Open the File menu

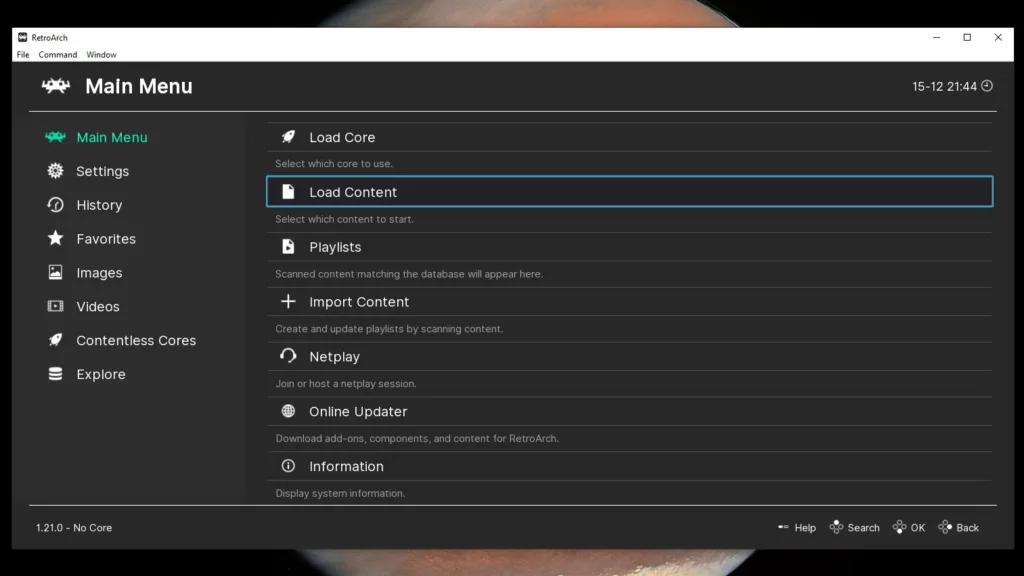pyautogui.click(x=23, y=55)
